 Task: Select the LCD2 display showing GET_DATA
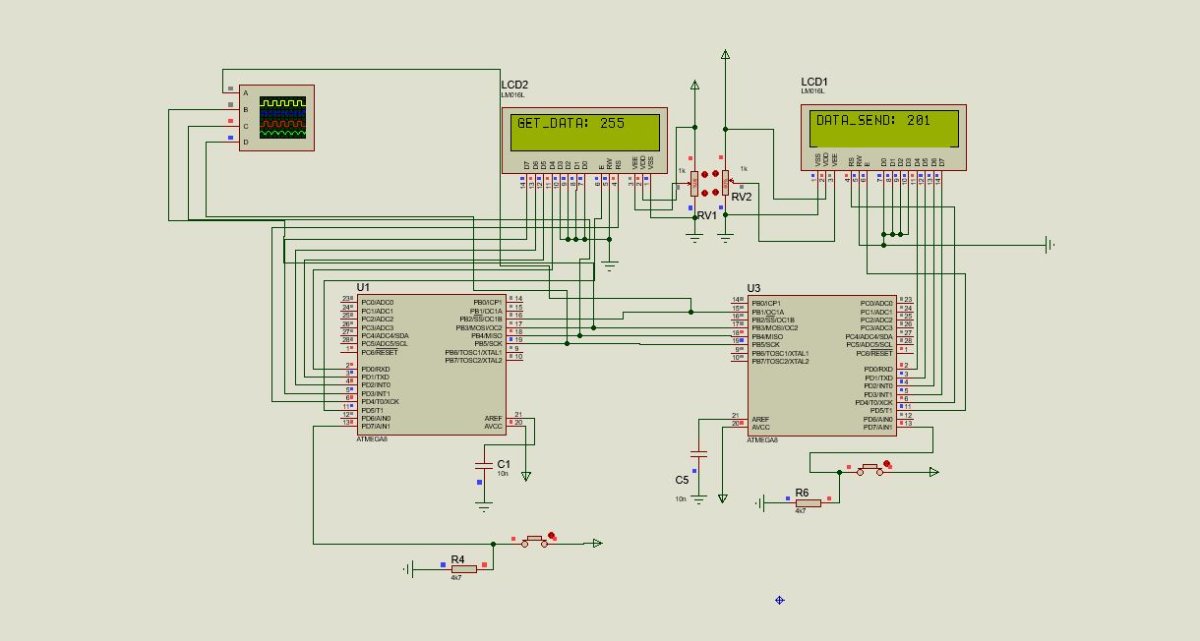click(586, 139)
